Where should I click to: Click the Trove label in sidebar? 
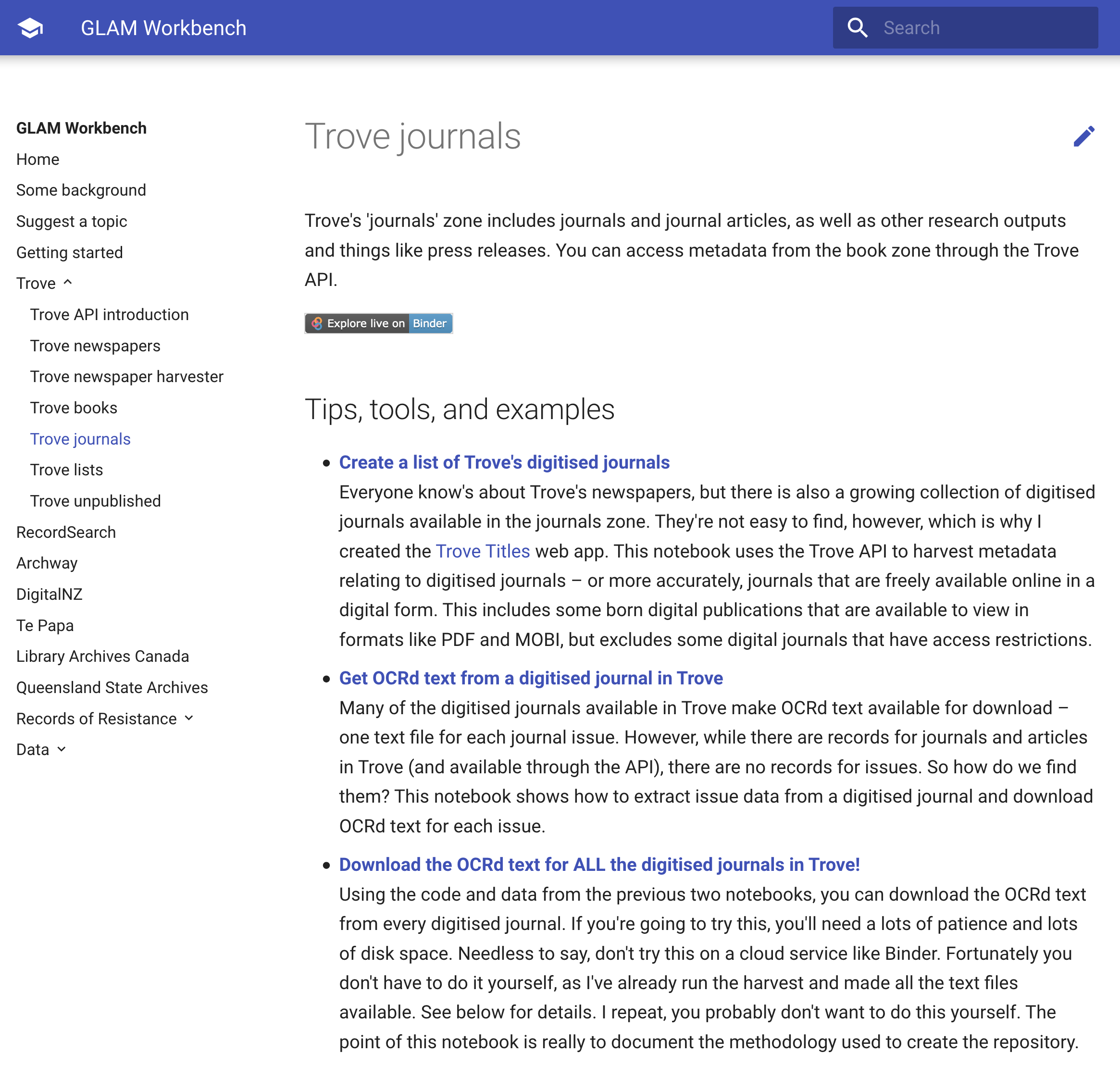36,283
